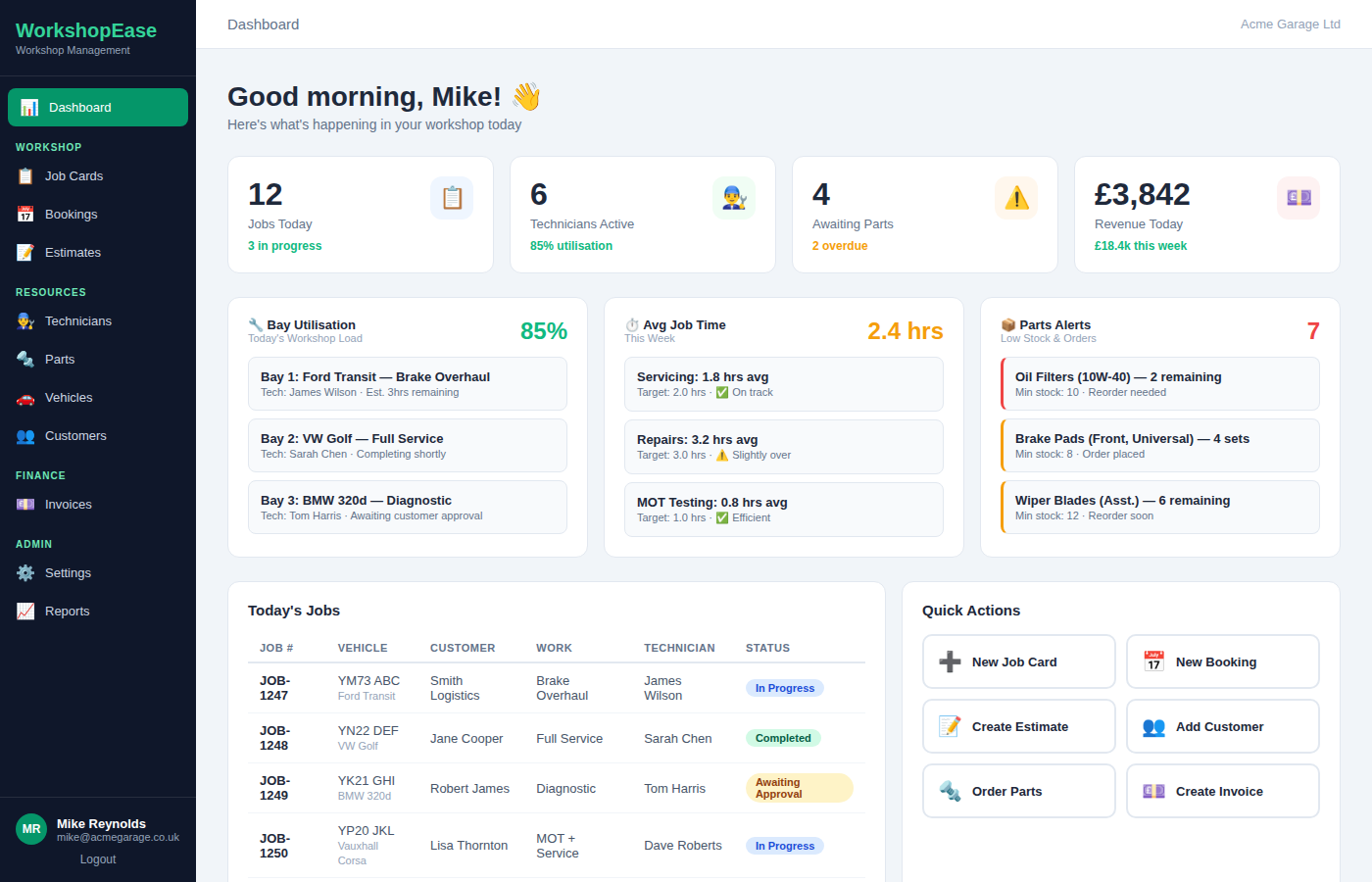Click the Logout link

tap(97, 858)
